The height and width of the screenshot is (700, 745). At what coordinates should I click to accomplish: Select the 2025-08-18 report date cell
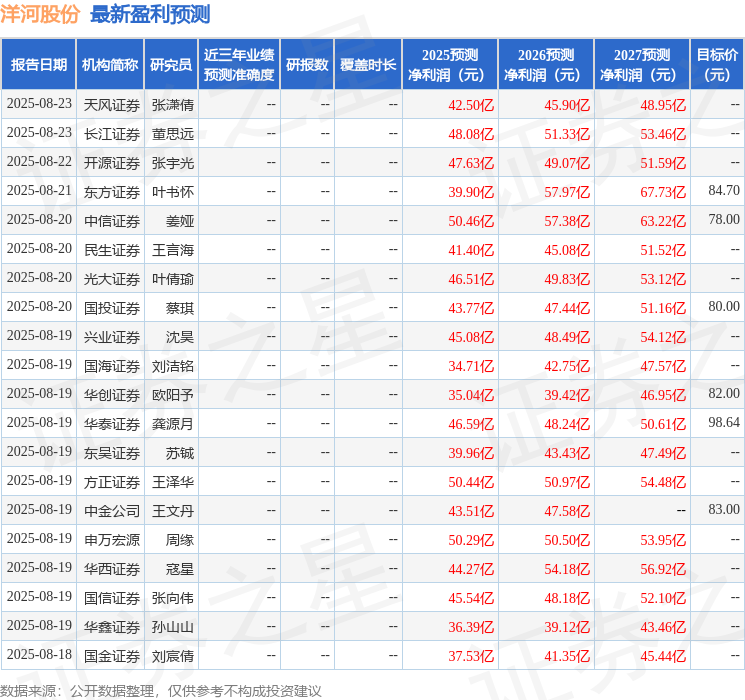pos(39,655)
